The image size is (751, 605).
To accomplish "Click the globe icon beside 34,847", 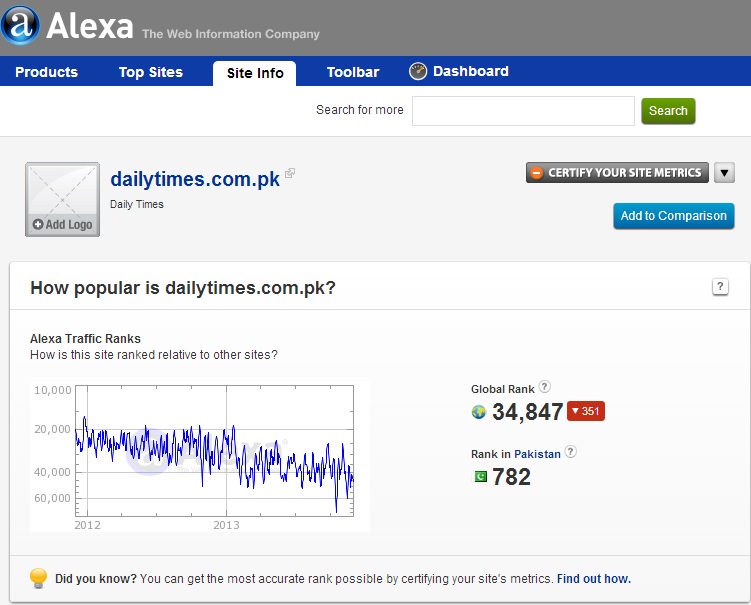I will pos(478,412).
